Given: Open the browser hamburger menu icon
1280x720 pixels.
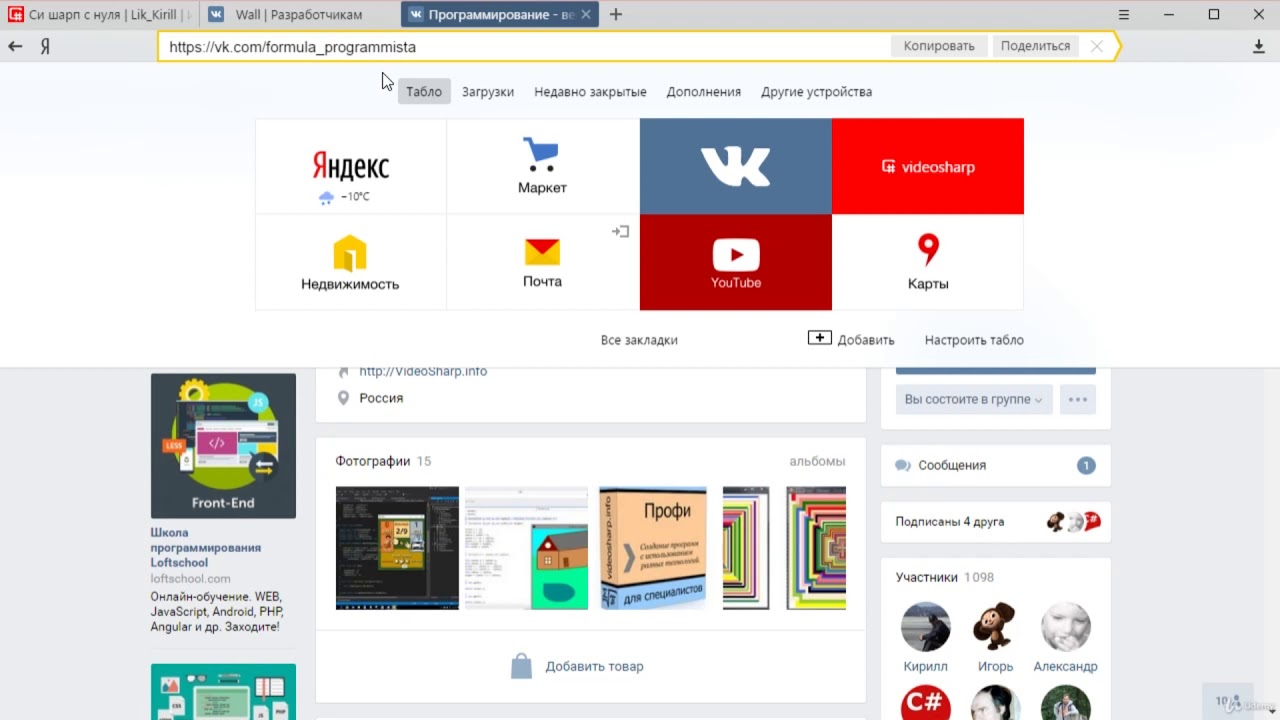Looking at the screenshot, I should (x=1124, y=14).
